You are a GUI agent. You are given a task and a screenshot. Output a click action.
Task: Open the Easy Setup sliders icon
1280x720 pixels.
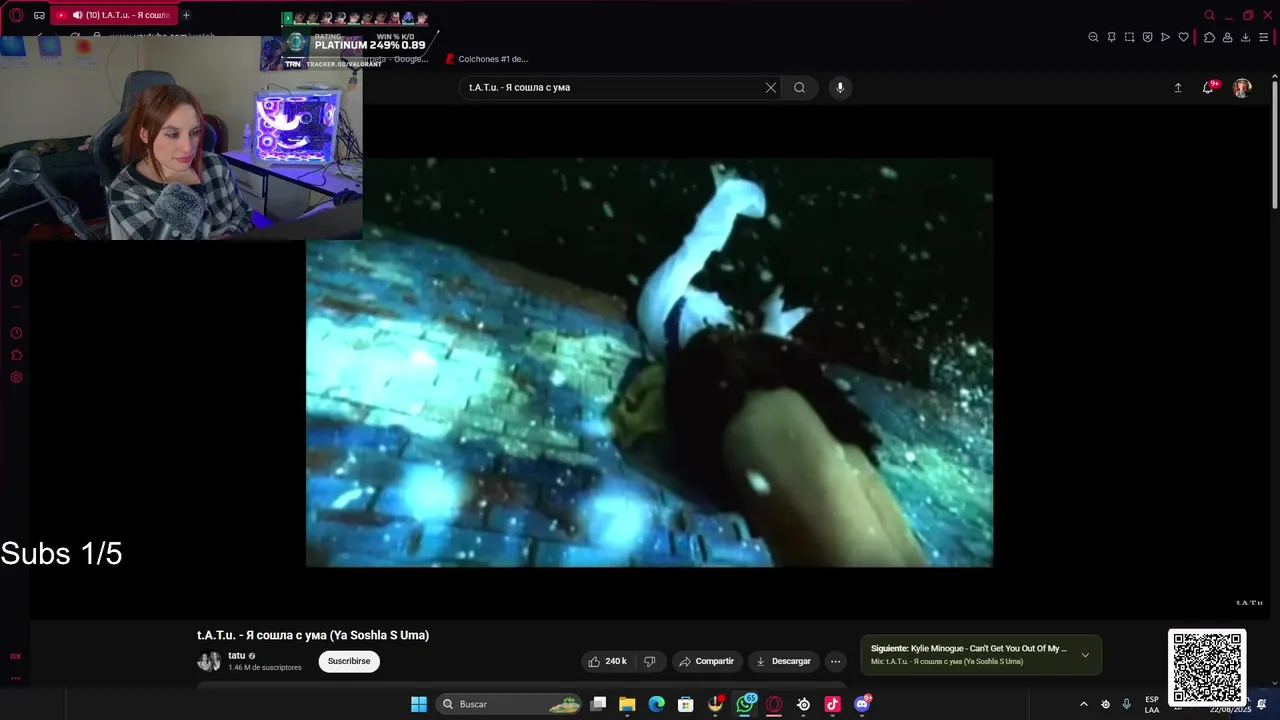click(x=1264, y=37)
